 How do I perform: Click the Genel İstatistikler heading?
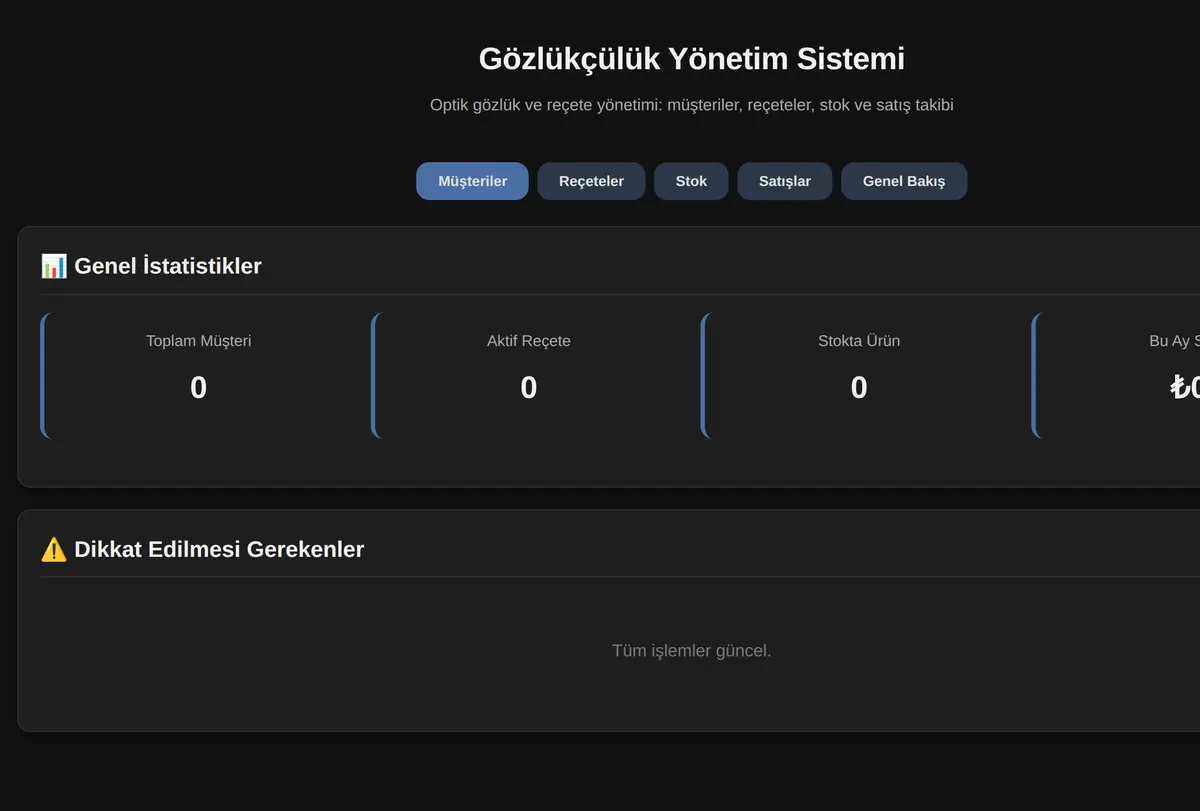pos(168,266)
